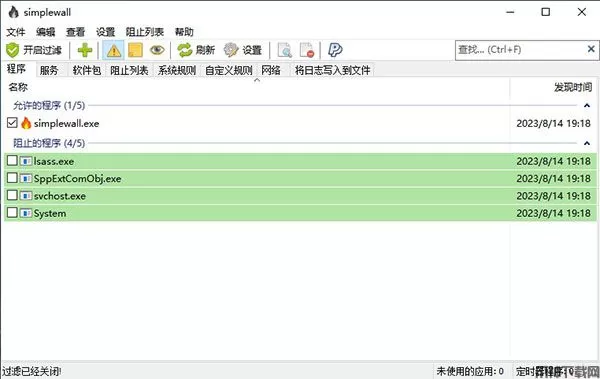The width and height of the screenshot is (600, 379).
Task: Open the 阻止列表 menu in the menu bar
Action: (145, 32)
